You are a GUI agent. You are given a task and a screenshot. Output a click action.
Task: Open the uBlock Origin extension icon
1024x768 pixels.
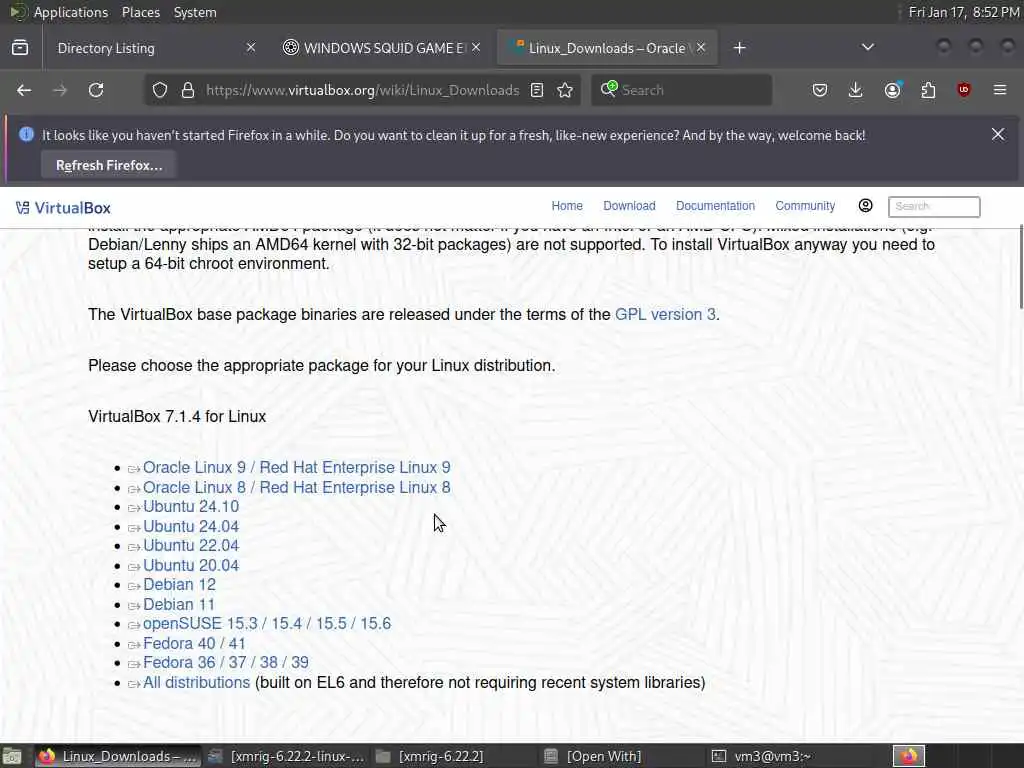click(x=964, y=90)
